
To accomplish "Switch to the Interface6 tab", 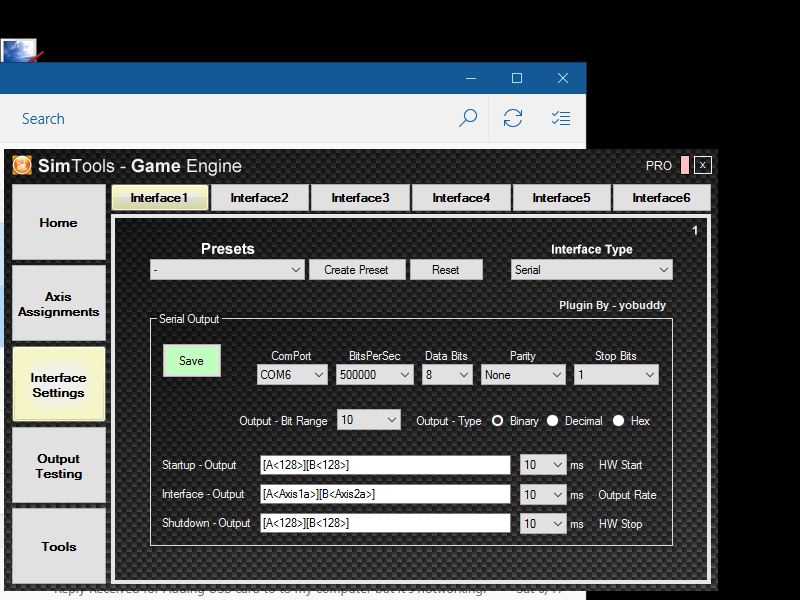I will click(x=661, y=197).
